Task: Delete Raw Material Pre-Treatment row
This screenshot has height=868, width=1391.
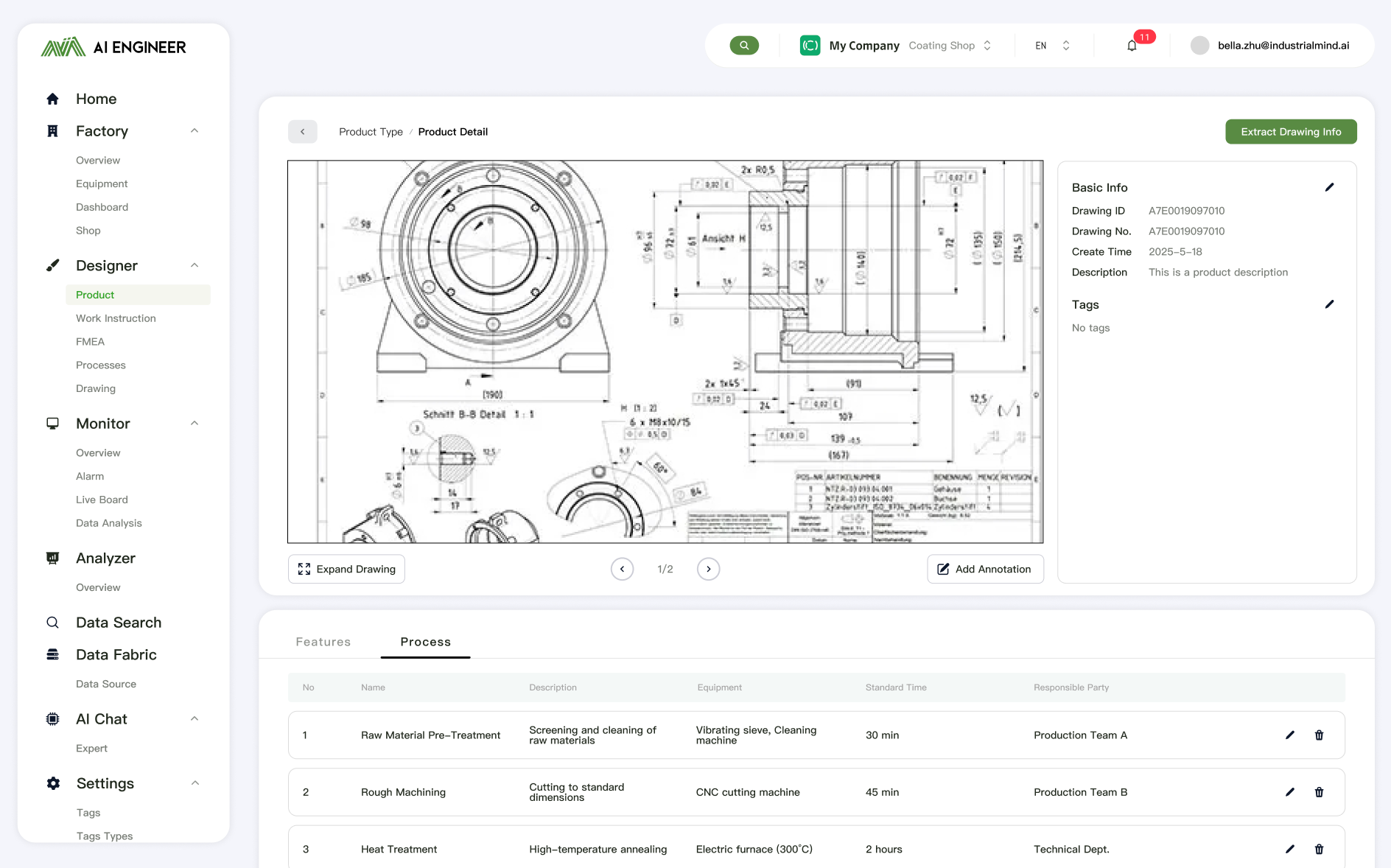Action: [1320, 735]
